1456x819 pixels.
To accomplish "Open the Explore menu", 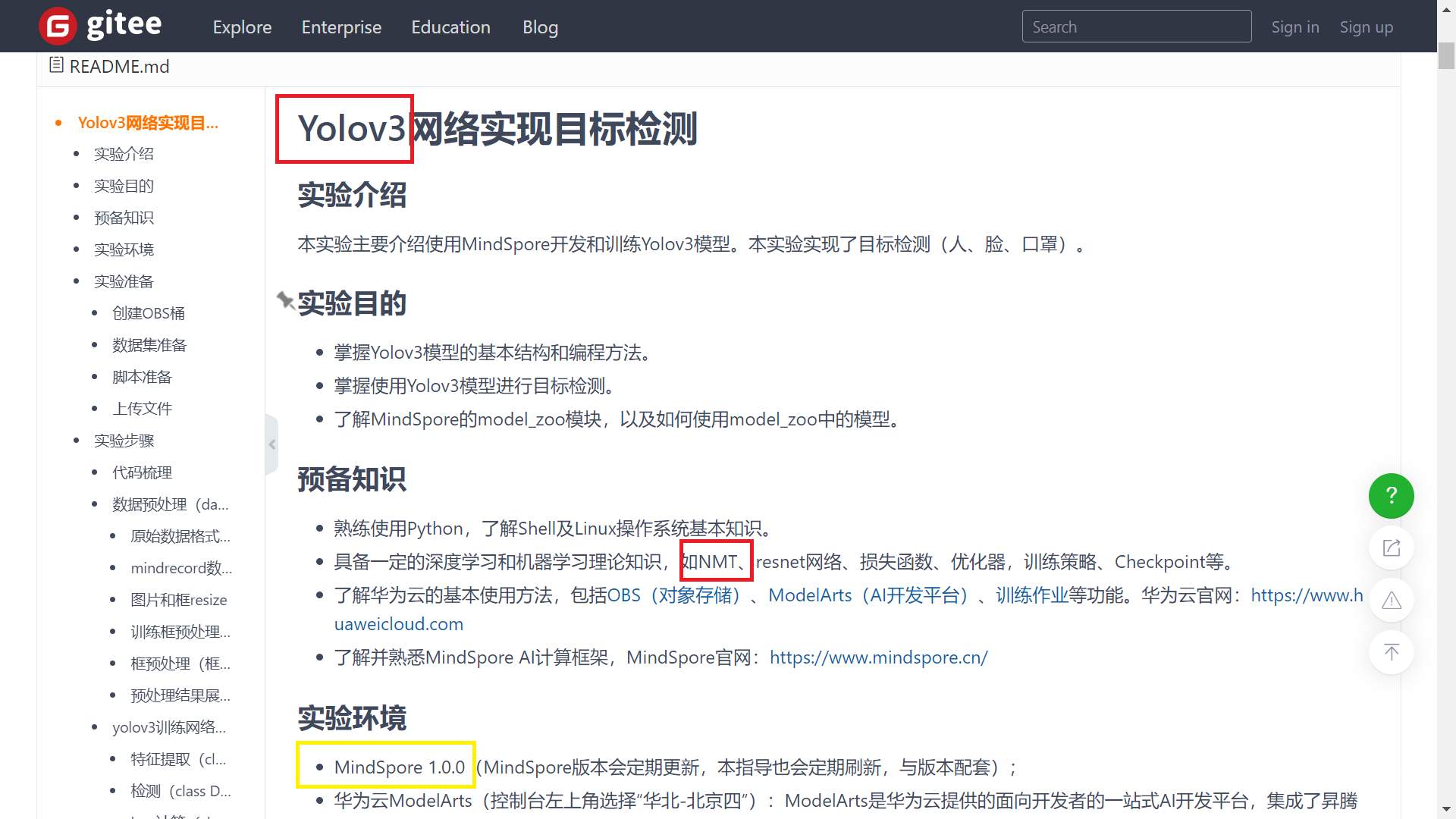I will click(x=242, y=27).
